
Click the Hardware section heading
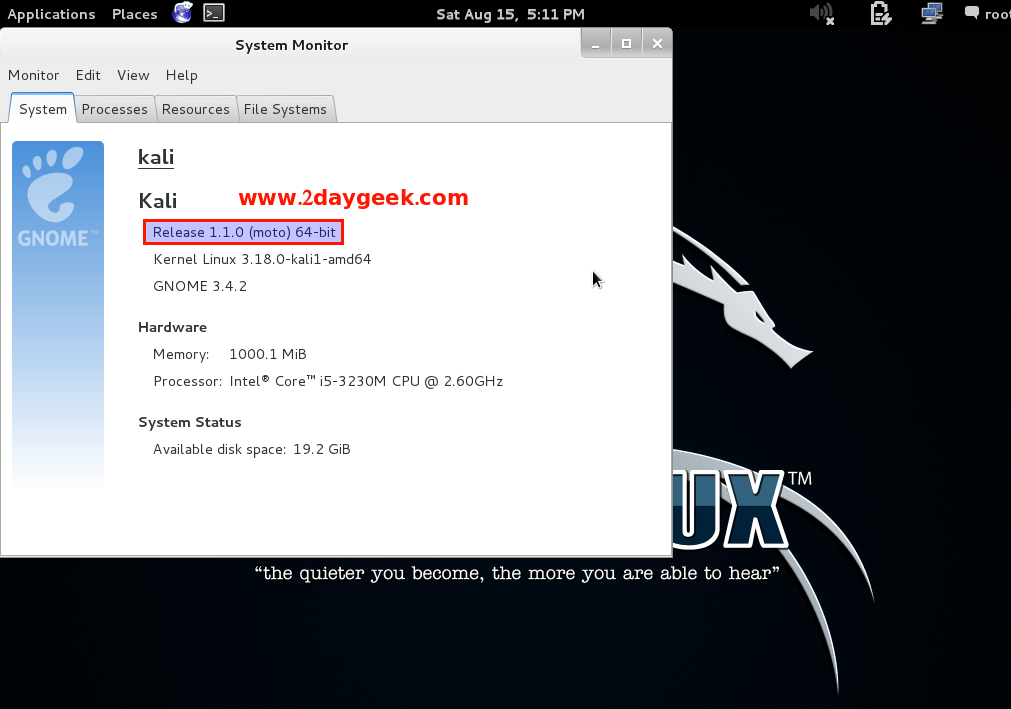[172, 327]
